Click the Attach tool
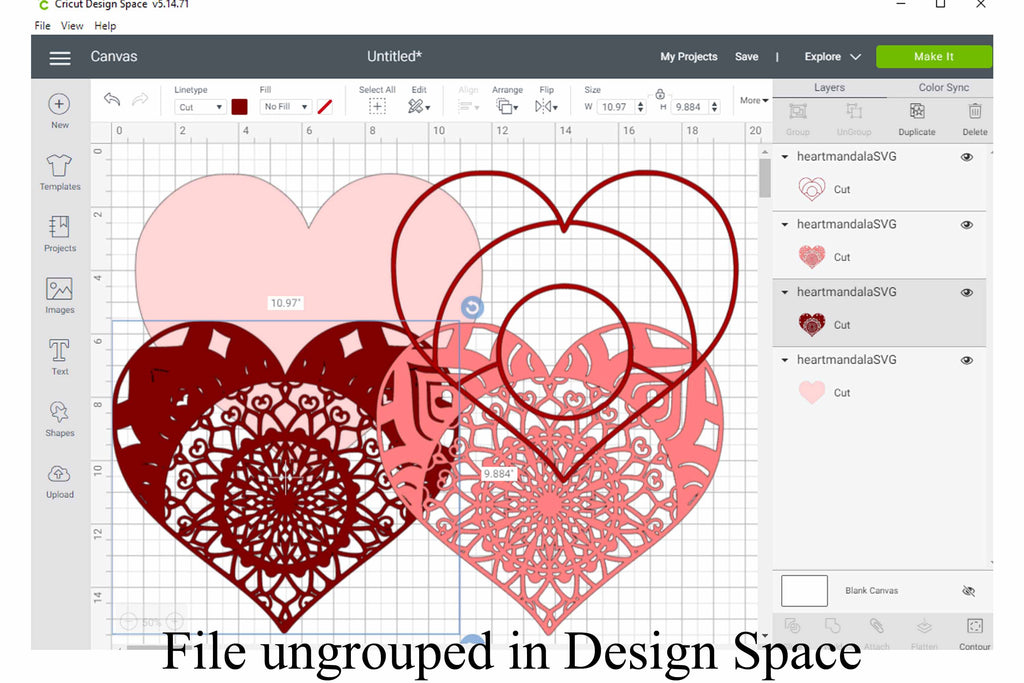Screen dimensions: 1024x683 click(877, 633)
